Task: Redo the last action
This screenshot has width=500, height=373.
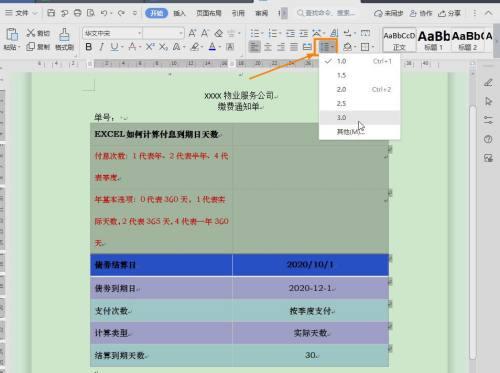Action: click(x=121, y=13)
